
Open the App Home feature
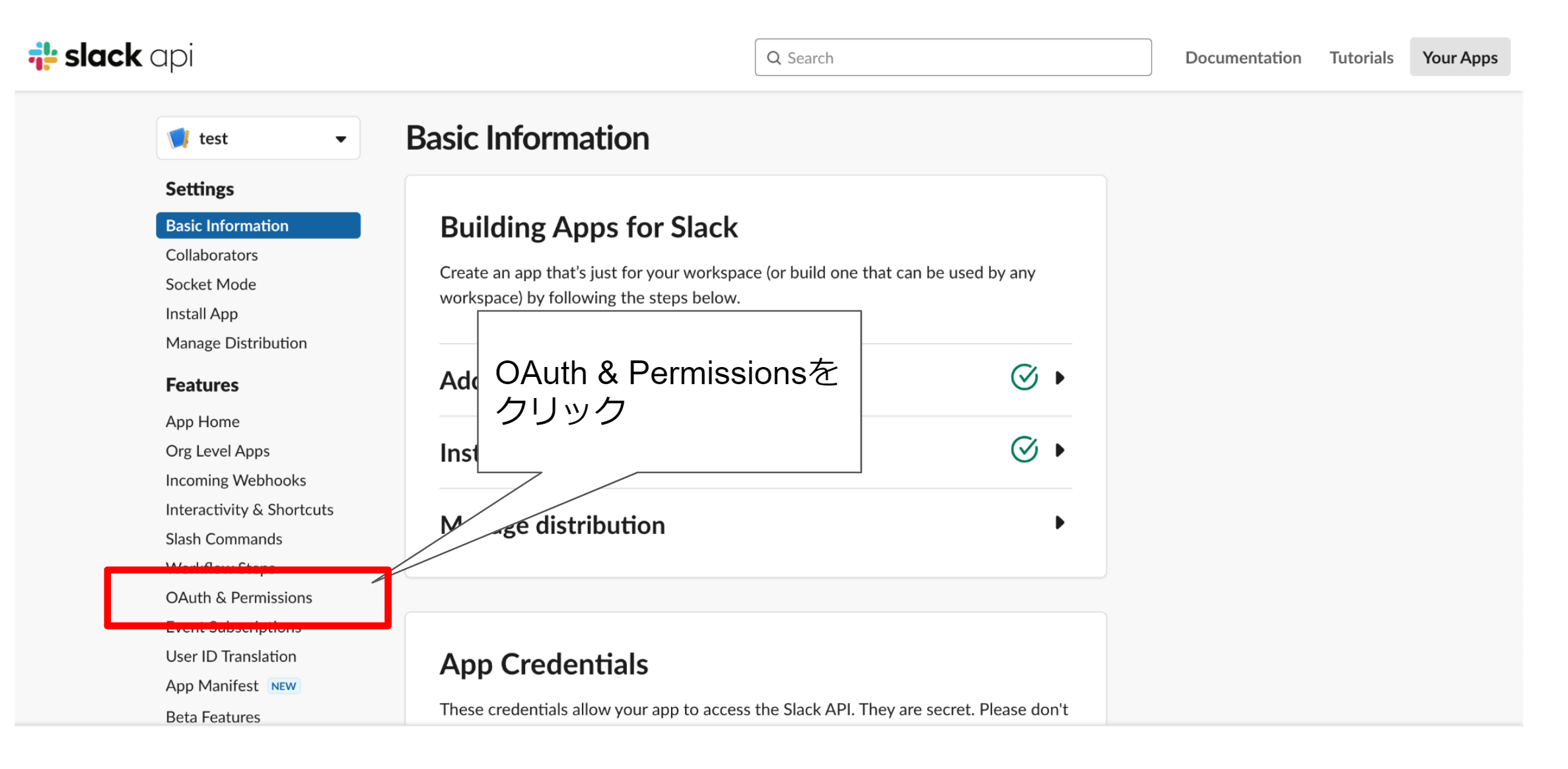pos(202,421)
